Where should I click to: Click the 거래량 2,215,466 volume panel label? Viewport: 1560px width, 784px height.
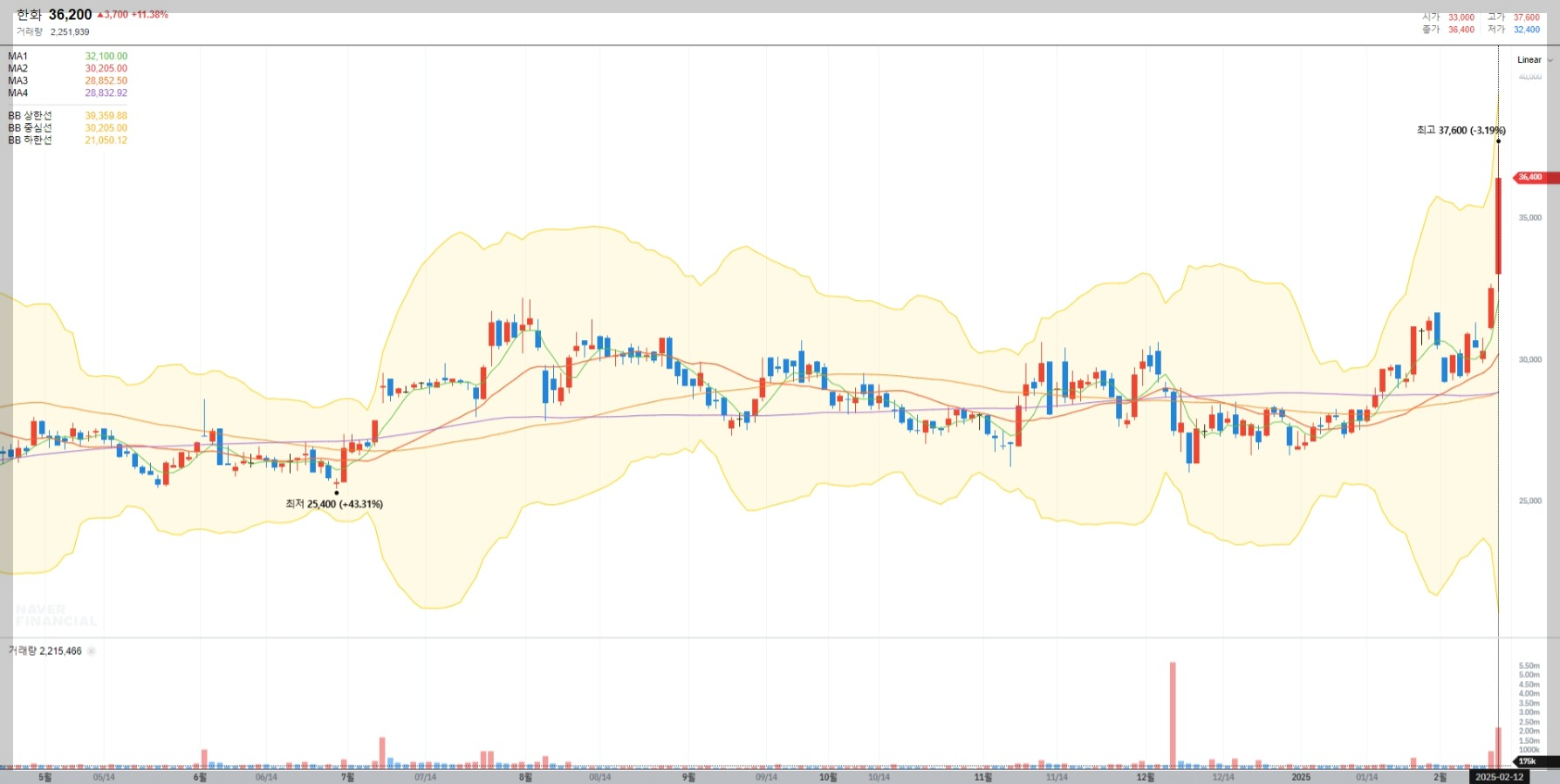[x=45, y=651]
